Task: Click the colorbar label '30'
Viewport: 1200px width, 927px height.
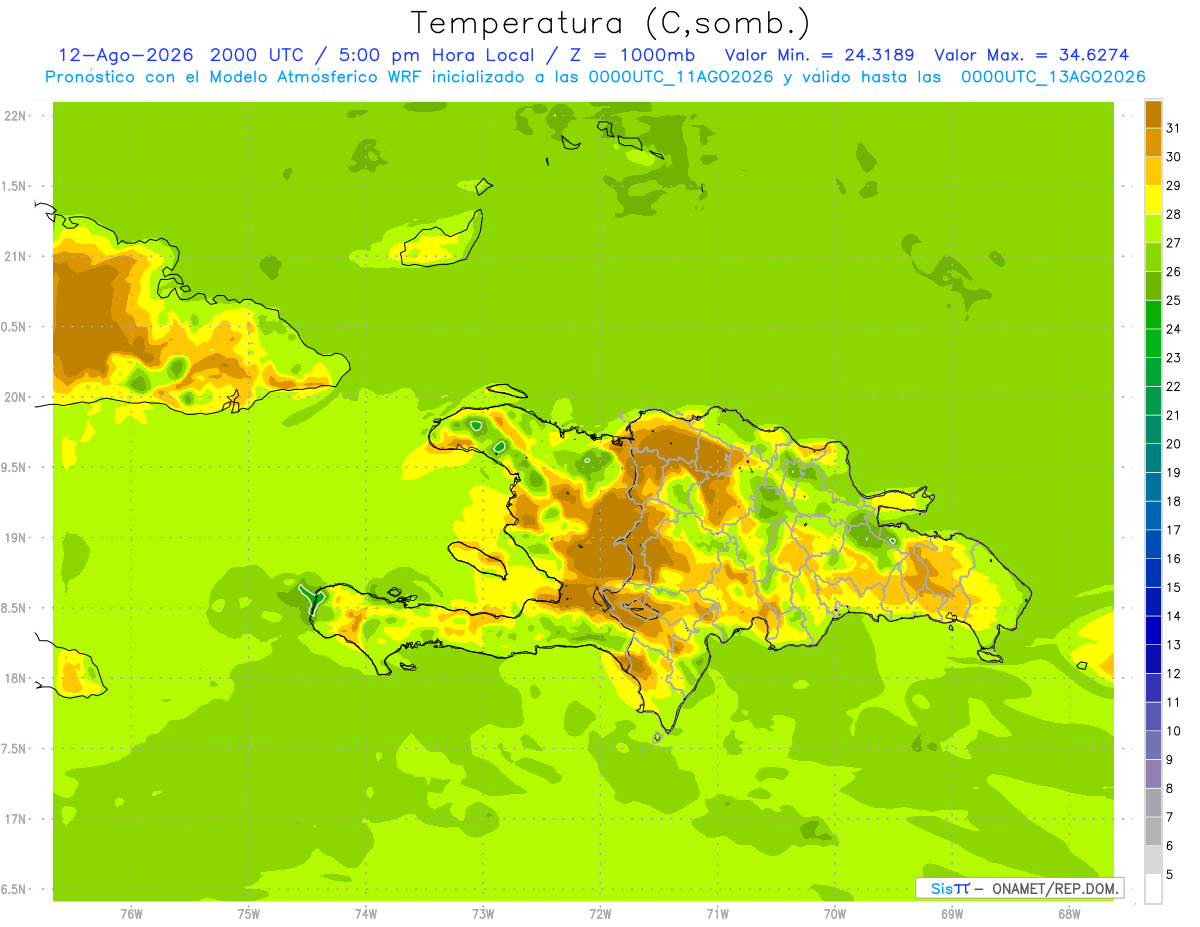Action: click(x=1173, y=157)
